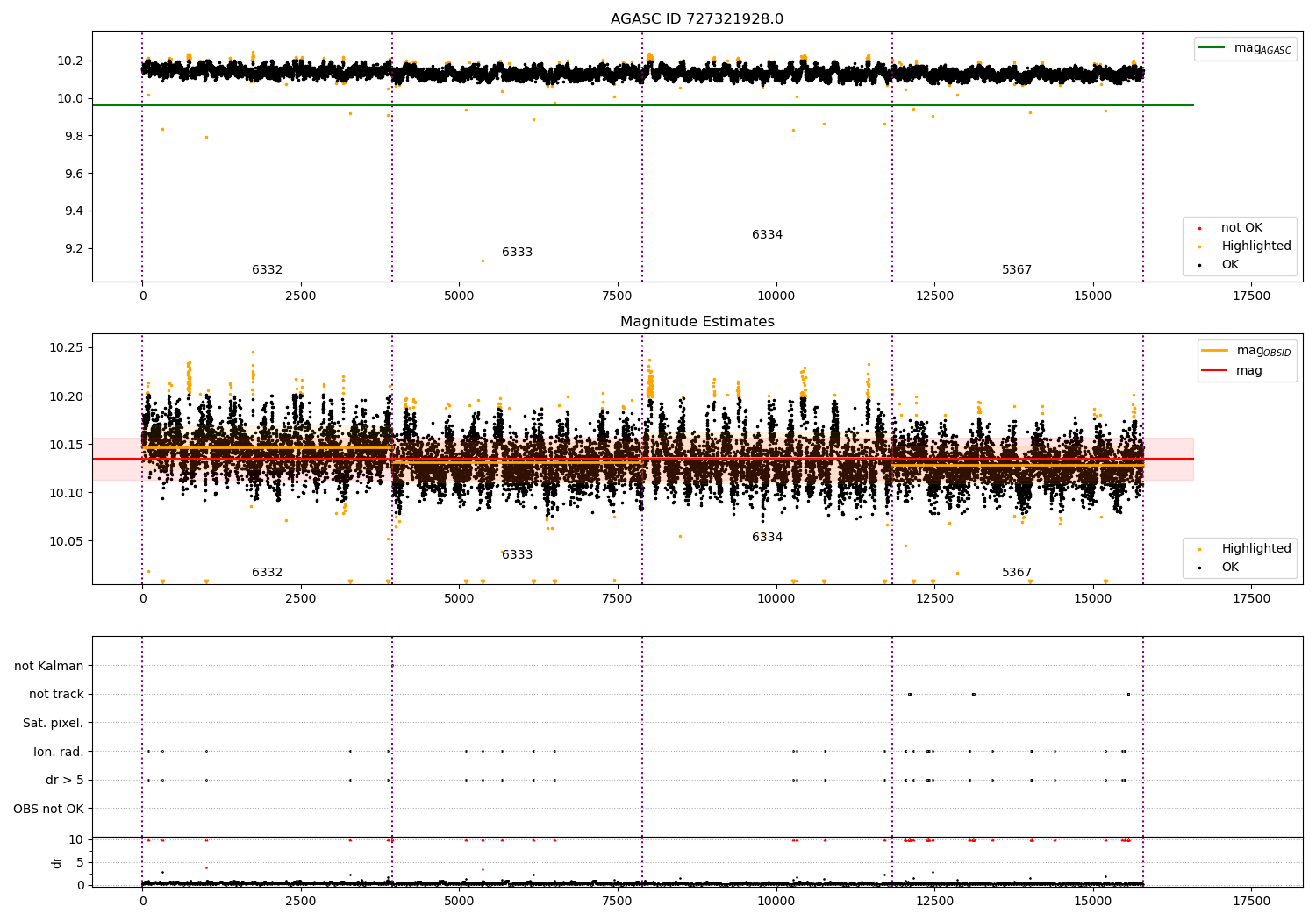
Task: Click the 10 tick on the dr axis
Action: coord(76,840)
